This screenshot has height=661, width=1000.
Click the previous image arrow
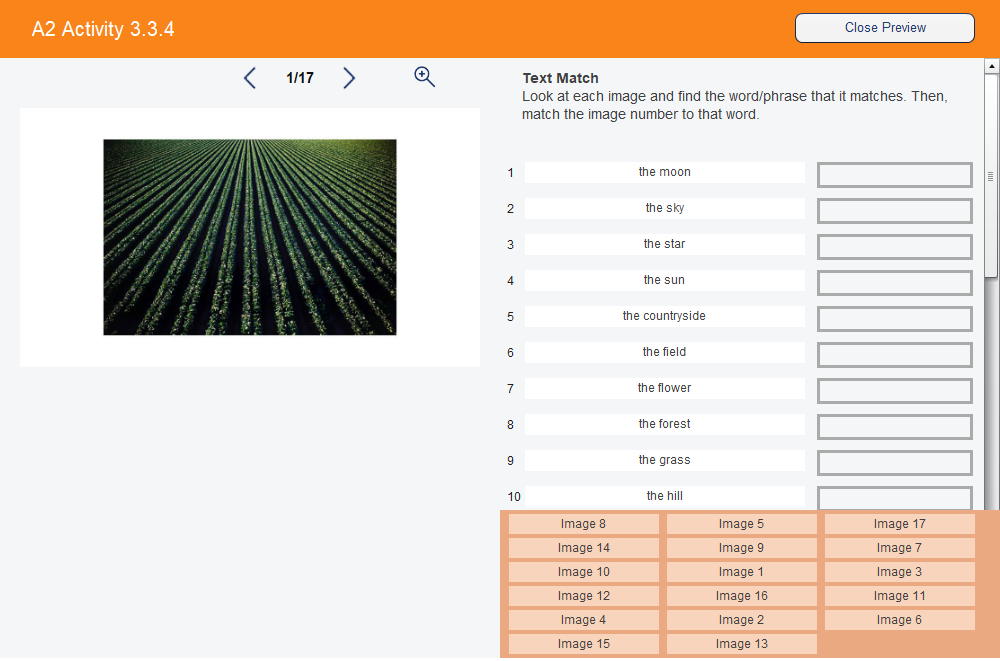click(250, 77)
